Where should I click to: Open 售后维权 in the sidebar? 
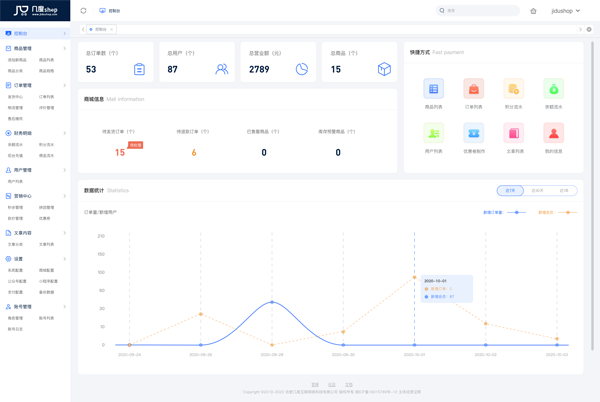tap(15, 119)
